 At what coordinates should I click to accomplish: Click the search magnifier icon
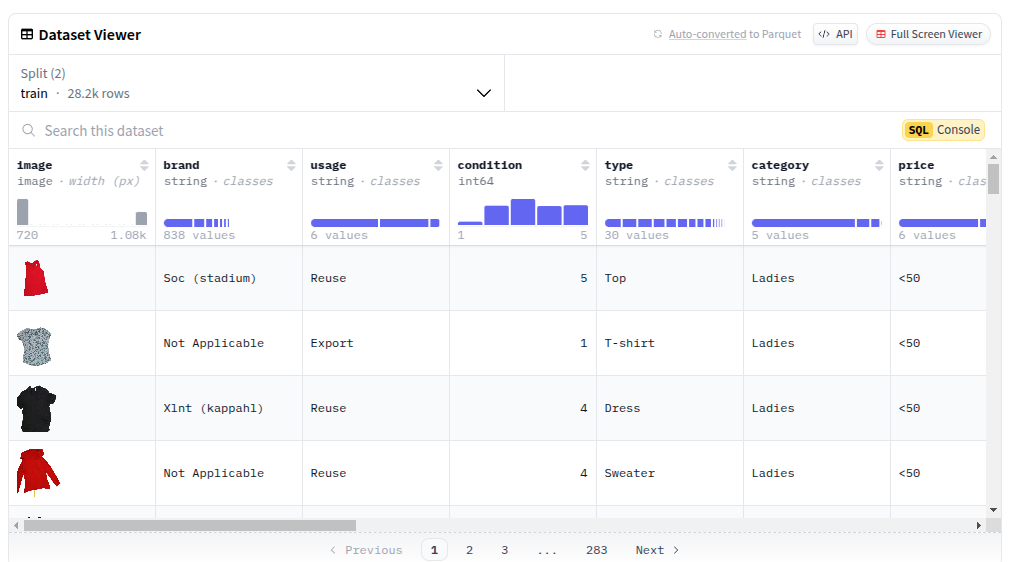29,131
